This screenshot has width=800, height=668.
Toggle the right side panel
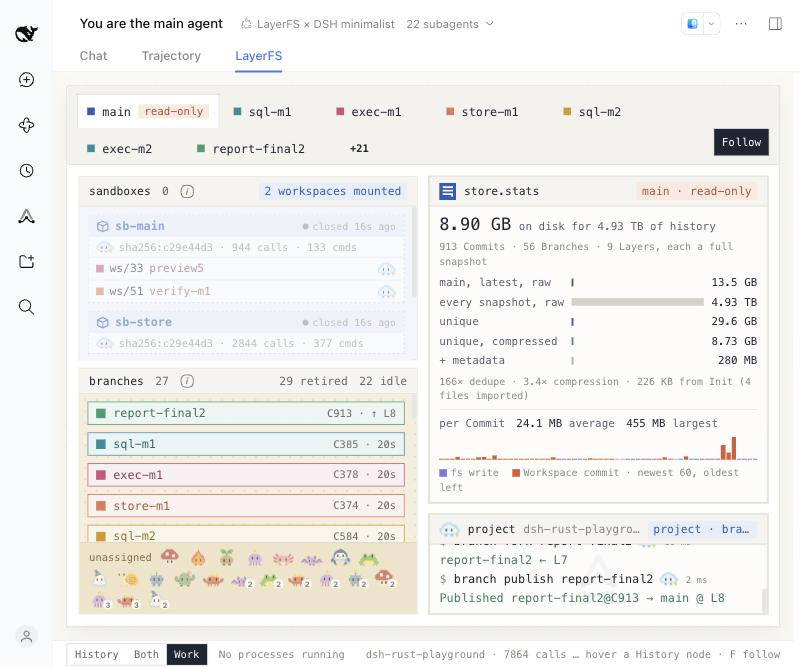point(775,23)
